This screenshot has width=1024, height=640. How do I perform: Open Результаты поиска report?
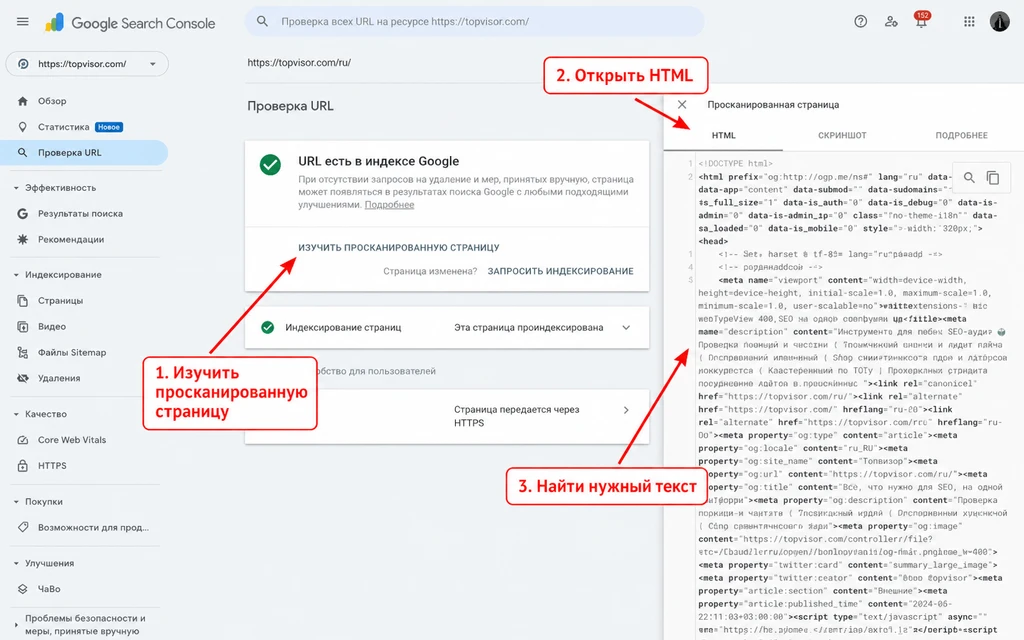[80, 214]
